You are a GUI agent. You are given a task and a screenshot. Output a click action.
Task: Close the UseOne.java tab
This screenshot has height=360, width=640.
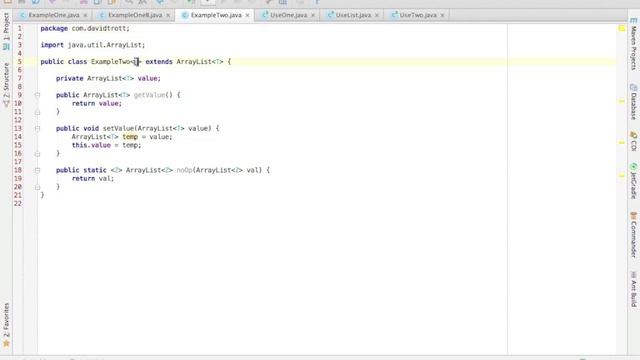[313, 15]
